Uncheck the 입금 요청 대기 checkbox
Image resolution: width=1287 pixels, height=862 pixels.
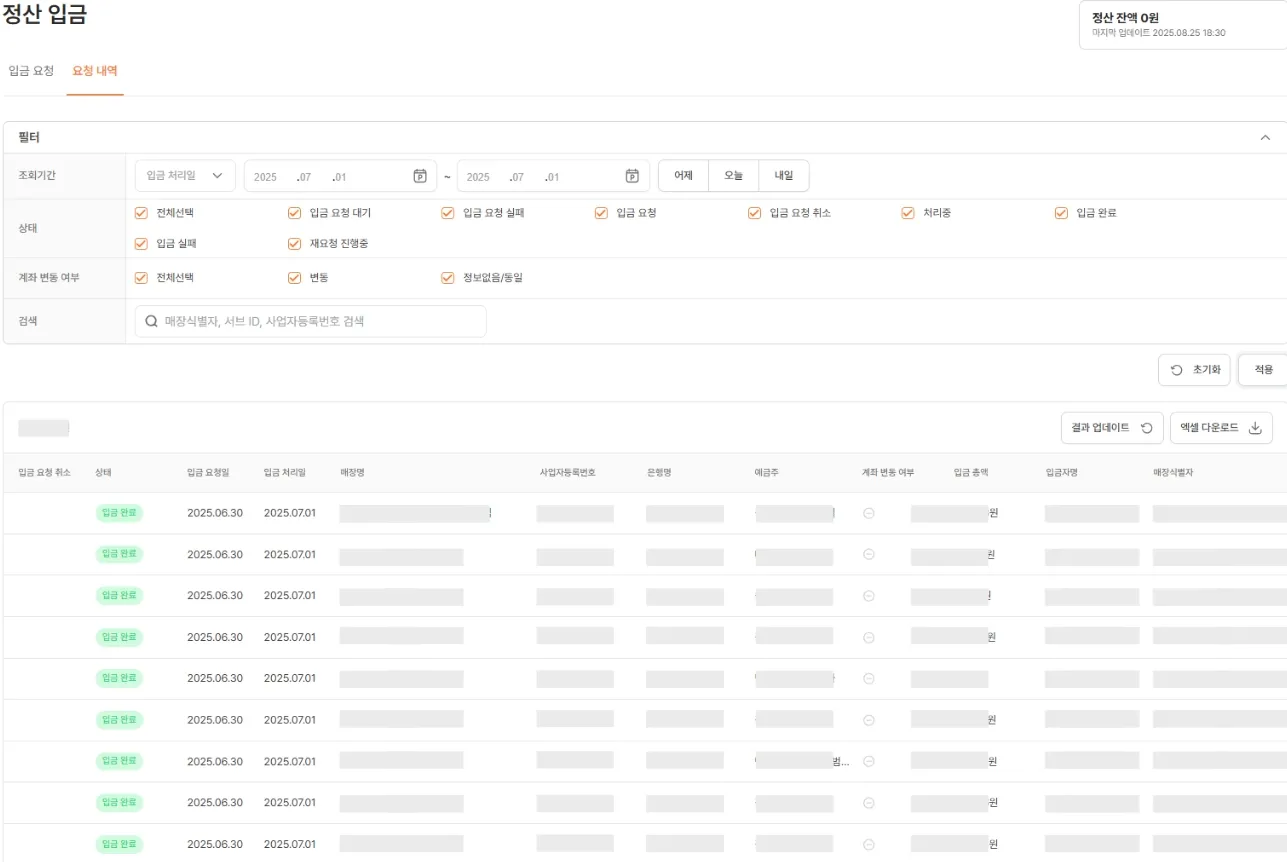click(x=294, y=213)
